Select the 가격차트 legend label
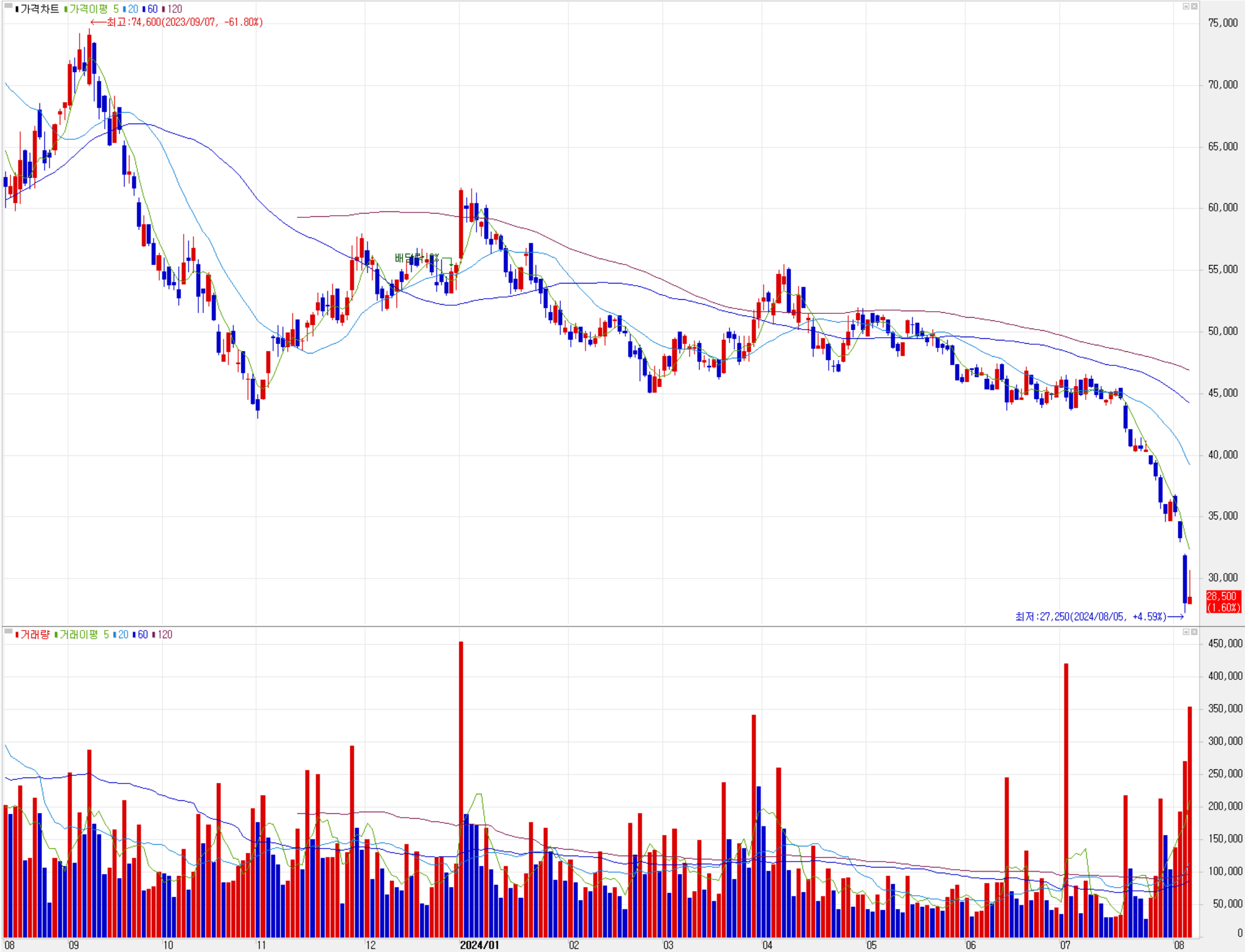The height and width of the screenshot is (952, 1245). coord(39,9)
